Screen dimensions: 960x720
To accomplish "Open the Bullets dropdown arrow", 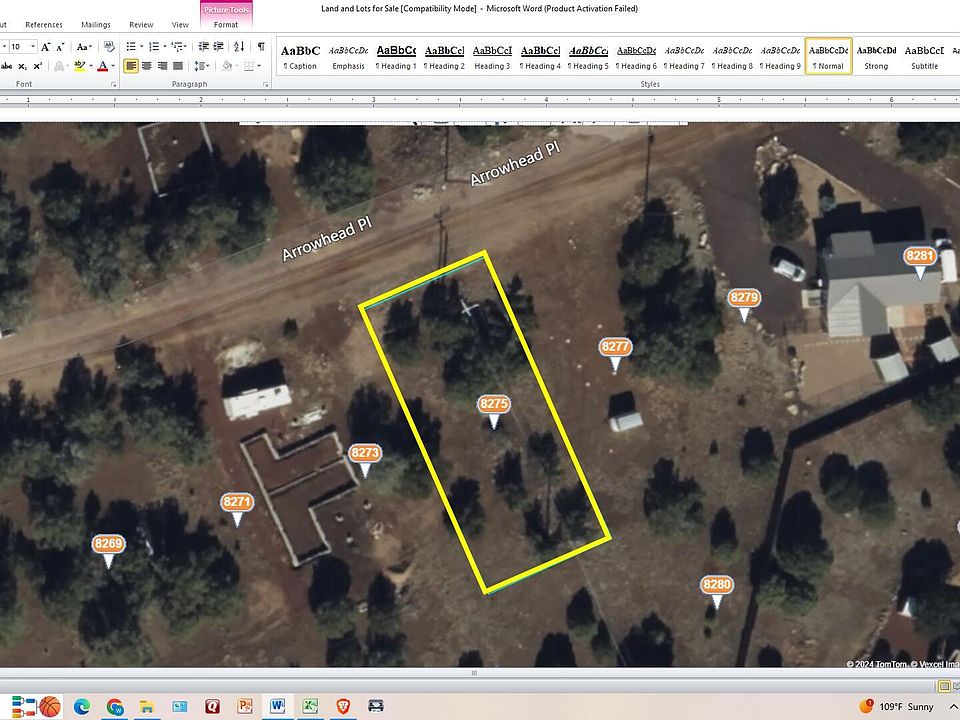I will click(141, 47).
